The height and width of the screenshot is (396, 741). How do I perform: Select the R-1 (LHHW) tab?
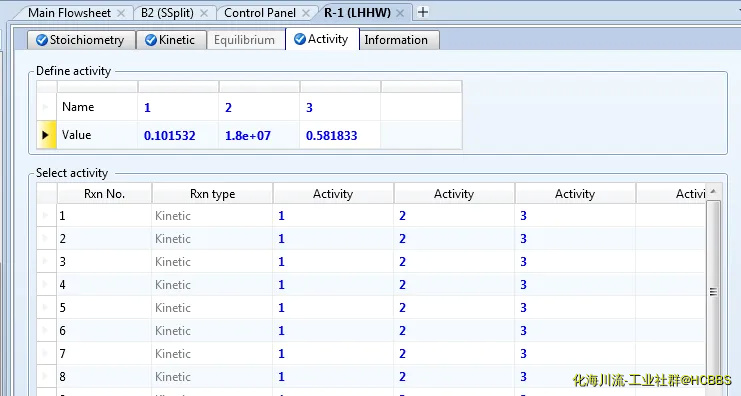coord(357,13)
